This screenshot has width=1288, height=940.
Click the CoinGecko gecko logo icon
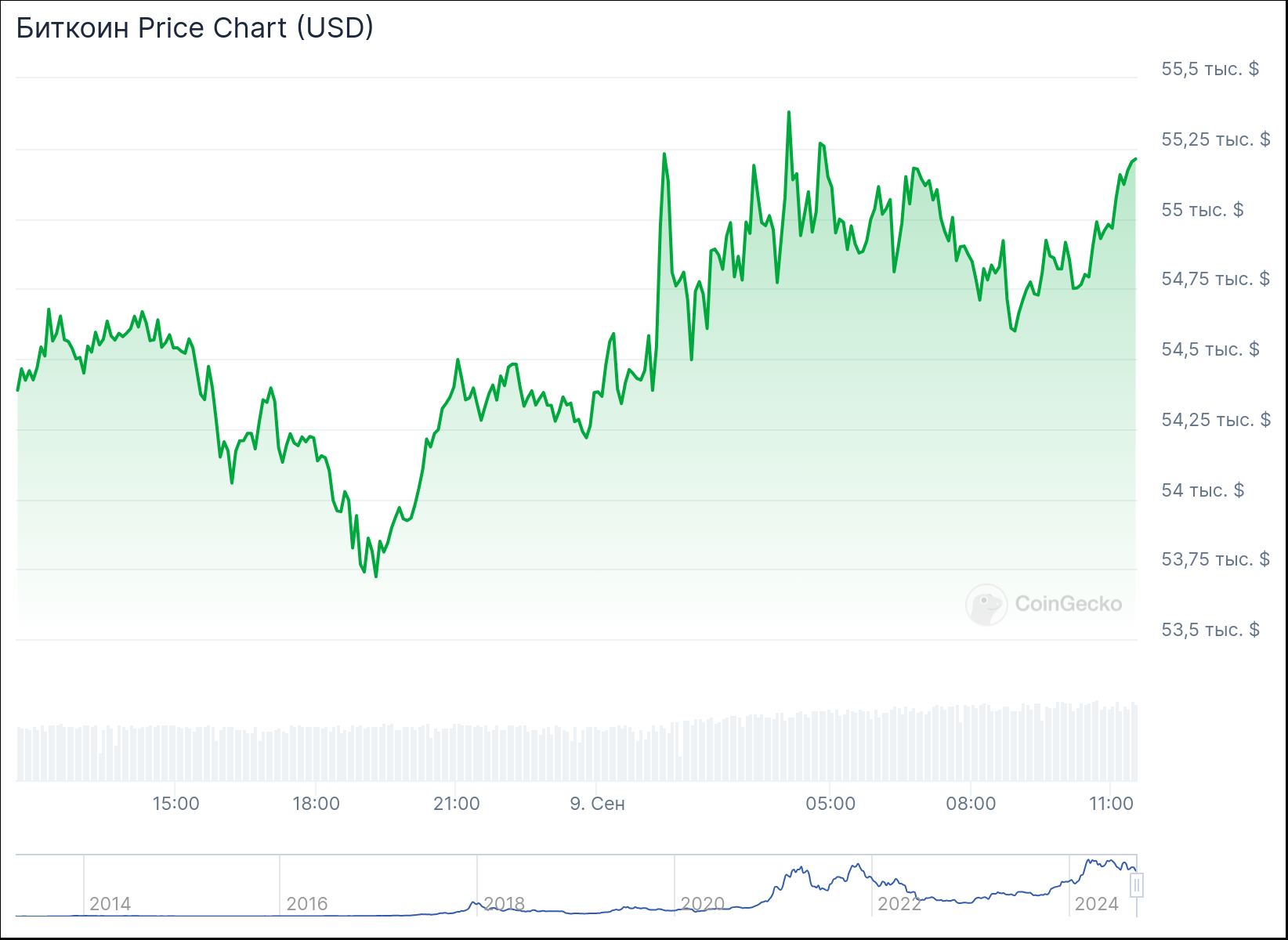tap(986, 604)
